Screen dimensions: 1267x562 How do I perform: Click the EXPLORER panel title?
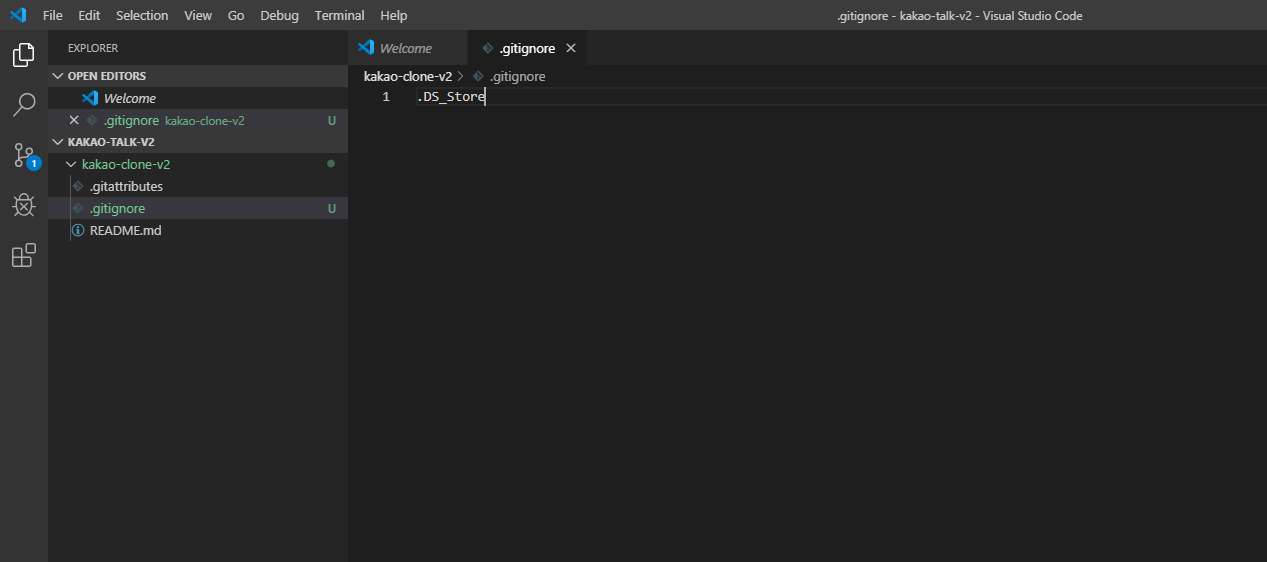pos(93,48)
